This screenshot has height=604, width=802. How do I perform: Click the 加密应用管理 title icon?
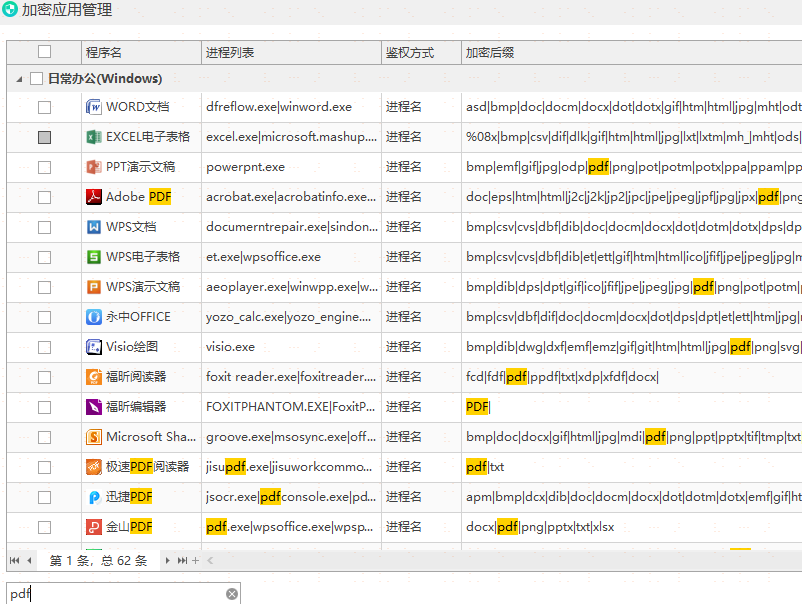(9, 8)
